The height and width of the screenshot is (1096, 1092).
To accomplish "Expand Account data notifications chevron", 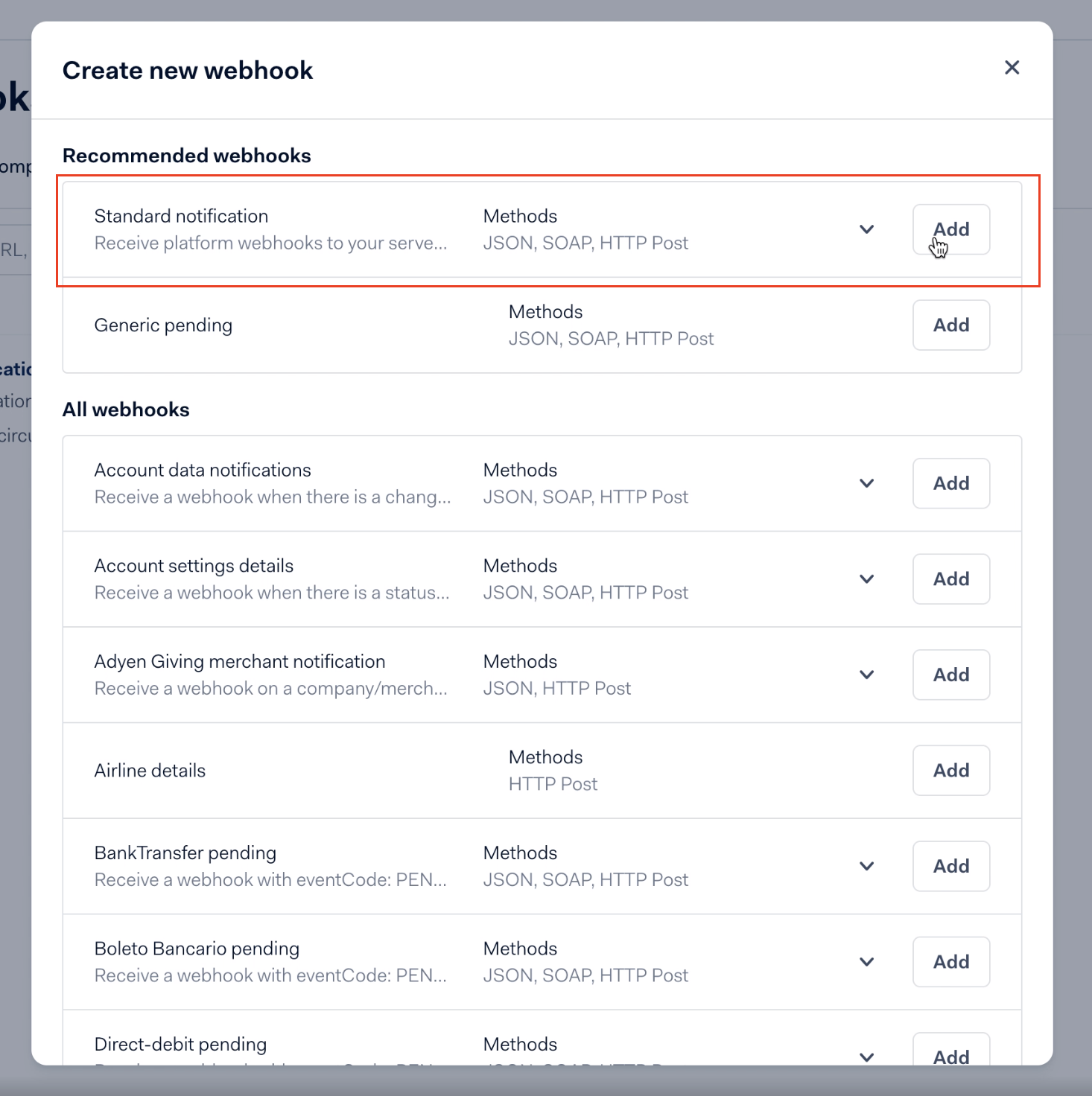I will [866, 483].
